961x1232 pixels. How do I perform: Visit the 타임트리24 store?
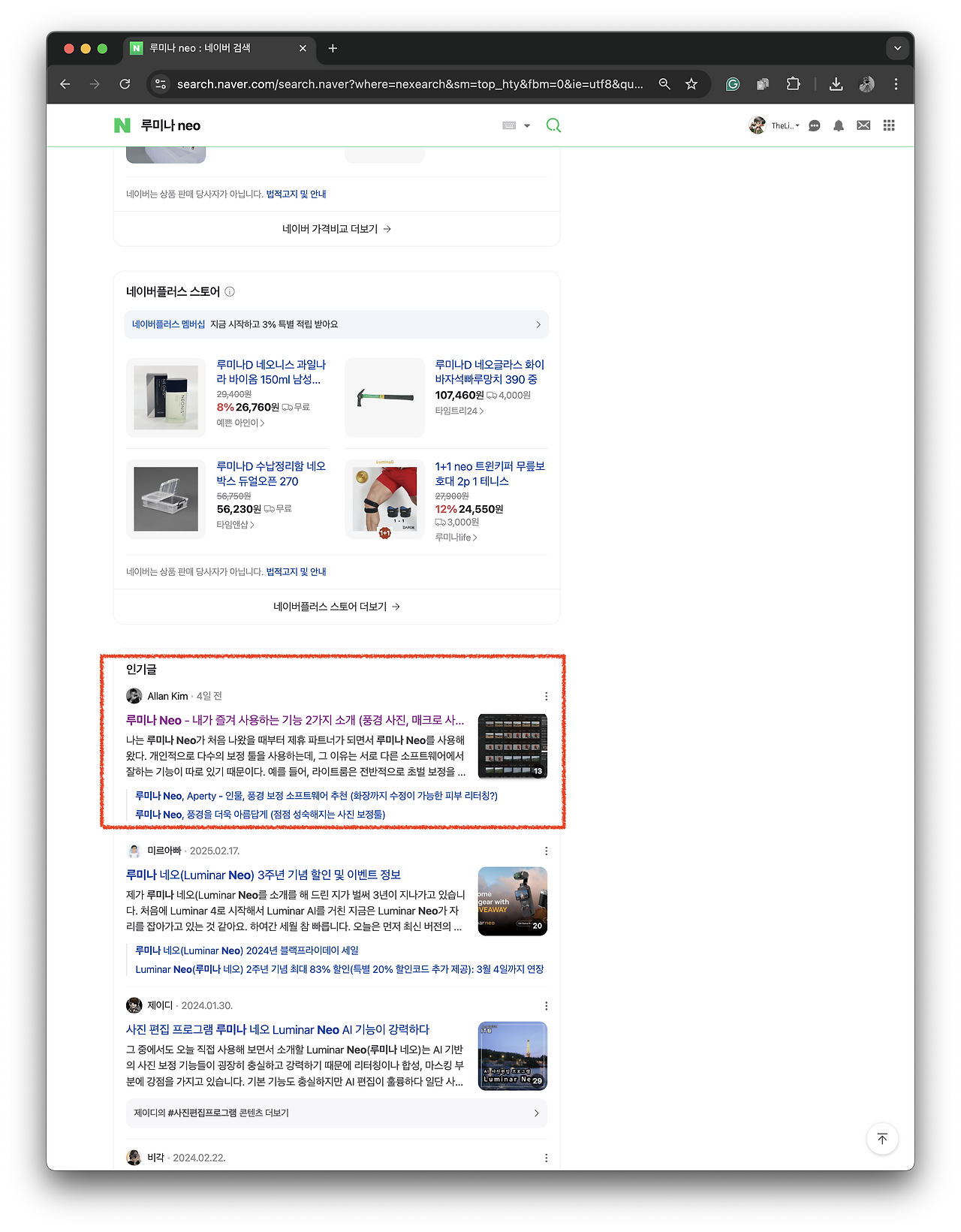tap(459, 411)
